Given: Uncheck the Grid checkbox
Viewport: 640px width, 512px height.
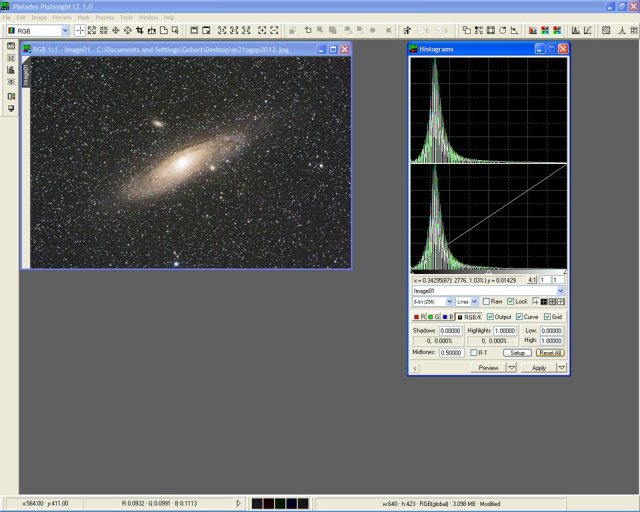Looking at the screenshot, I should coord(546,316).
